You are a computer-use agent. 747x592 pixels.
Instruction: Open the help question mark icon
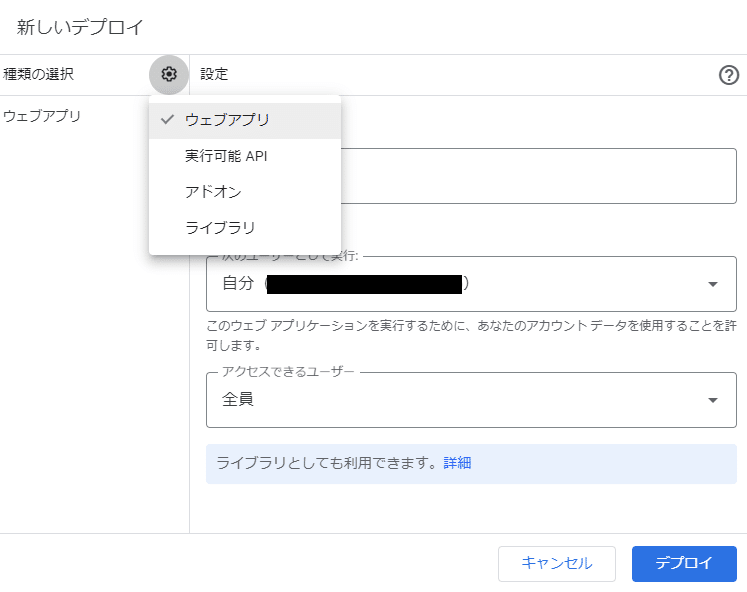pyautogui.click(x=728, y=75)
